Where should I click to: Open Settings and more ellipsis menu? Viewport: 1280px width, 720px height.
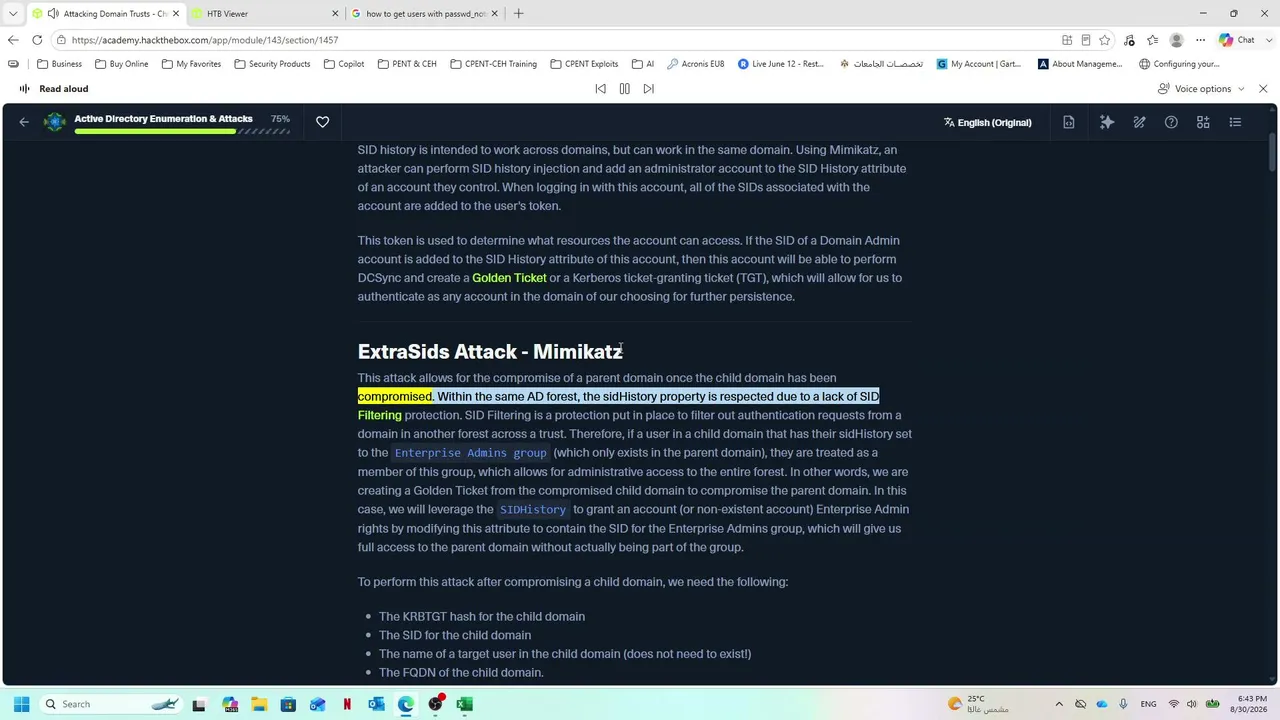click(1201, 40)
